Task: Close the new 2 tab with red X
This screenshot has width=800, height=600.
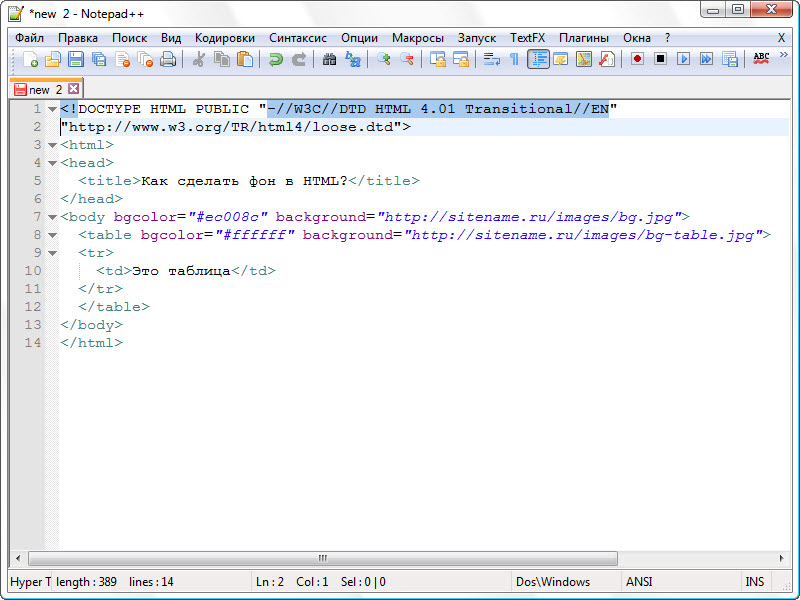Action: (x=73, y=89)
